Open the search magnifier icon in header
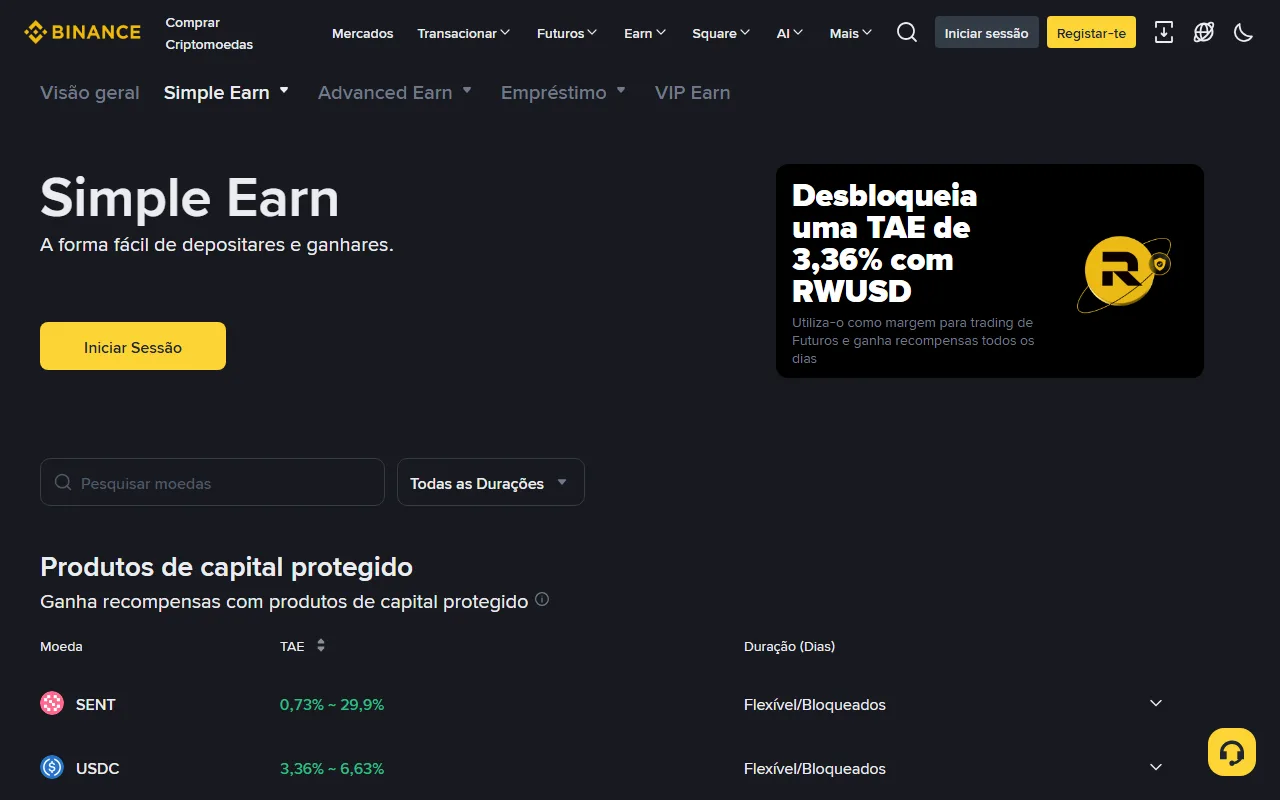Image resolution: width=1280 pixels, height=800 pixels. point(907,32)
